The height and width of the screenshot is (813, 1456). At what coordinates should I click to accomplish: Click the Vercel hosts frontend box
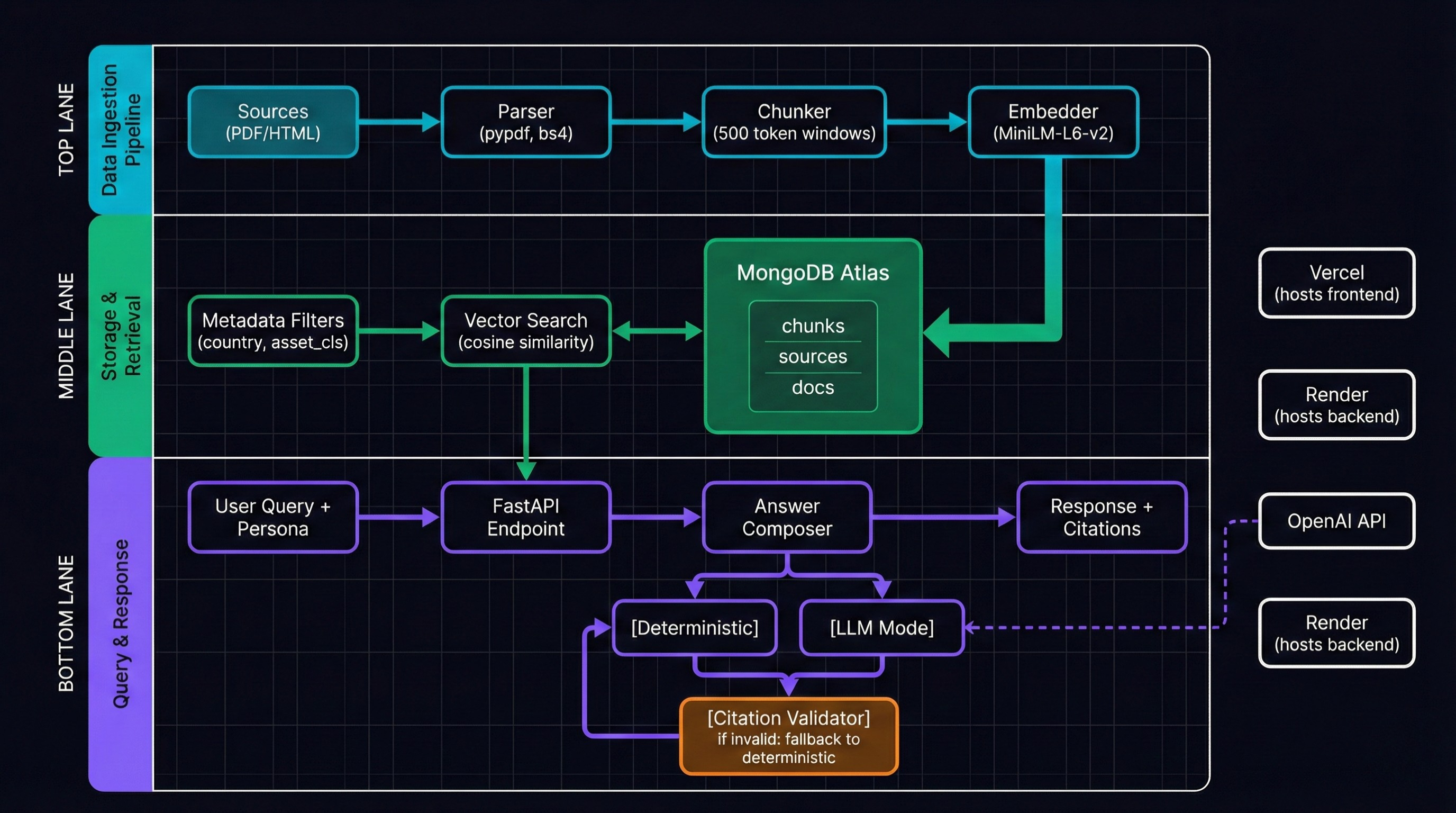click(1336, 283)
